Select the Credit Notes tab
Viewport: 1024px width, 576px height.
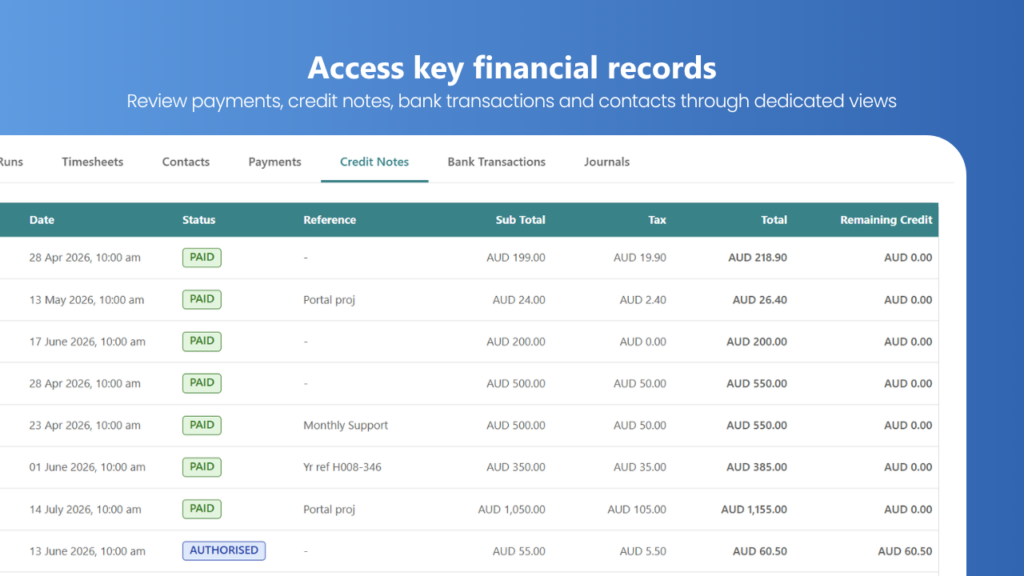pyautogui.click(x=374, y=162)
